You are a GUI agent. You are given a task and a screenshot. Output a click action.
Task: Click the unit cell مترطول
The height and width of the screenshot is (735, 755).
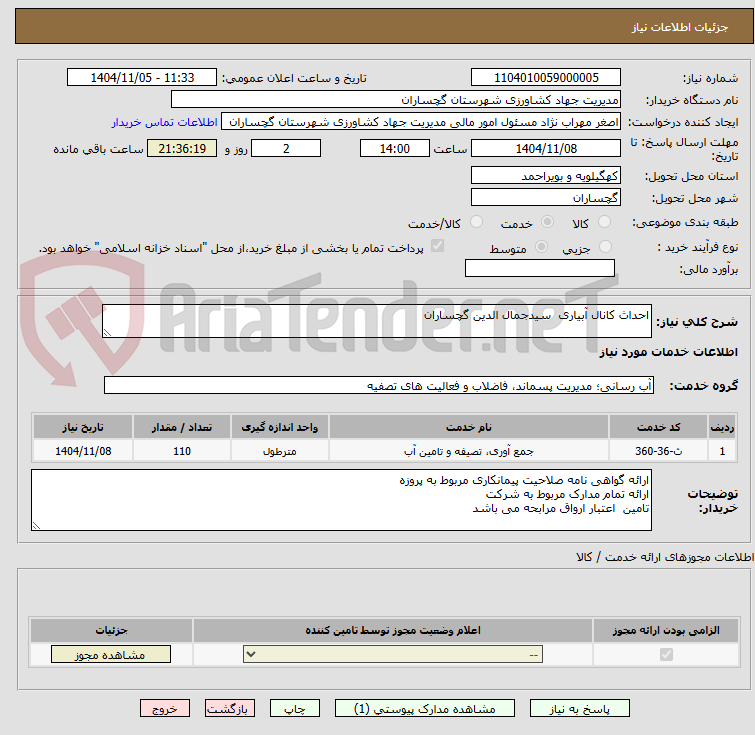[x=280, y=451]
